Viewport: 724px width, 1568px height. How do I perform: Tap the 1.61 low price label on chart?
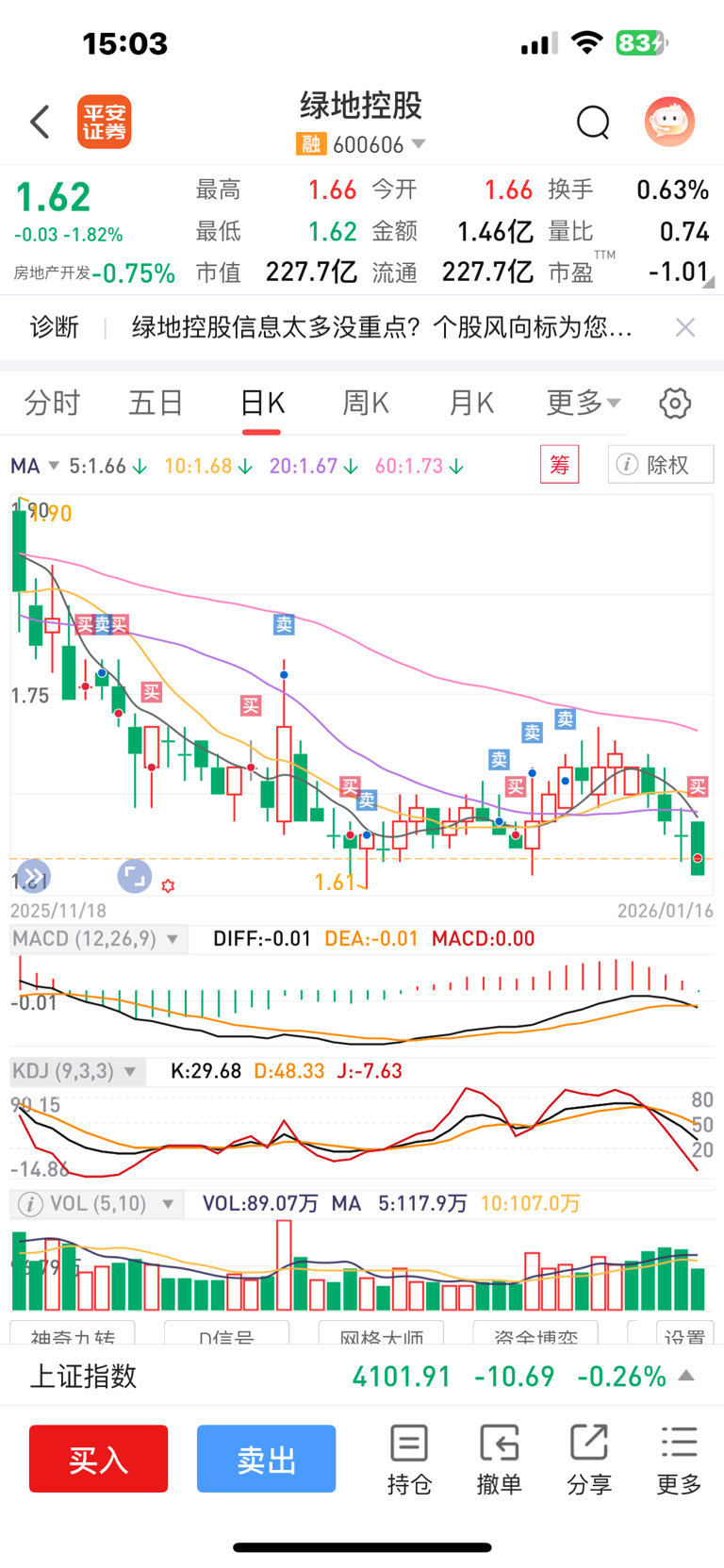pyautogui.click(x=335, y=883)
